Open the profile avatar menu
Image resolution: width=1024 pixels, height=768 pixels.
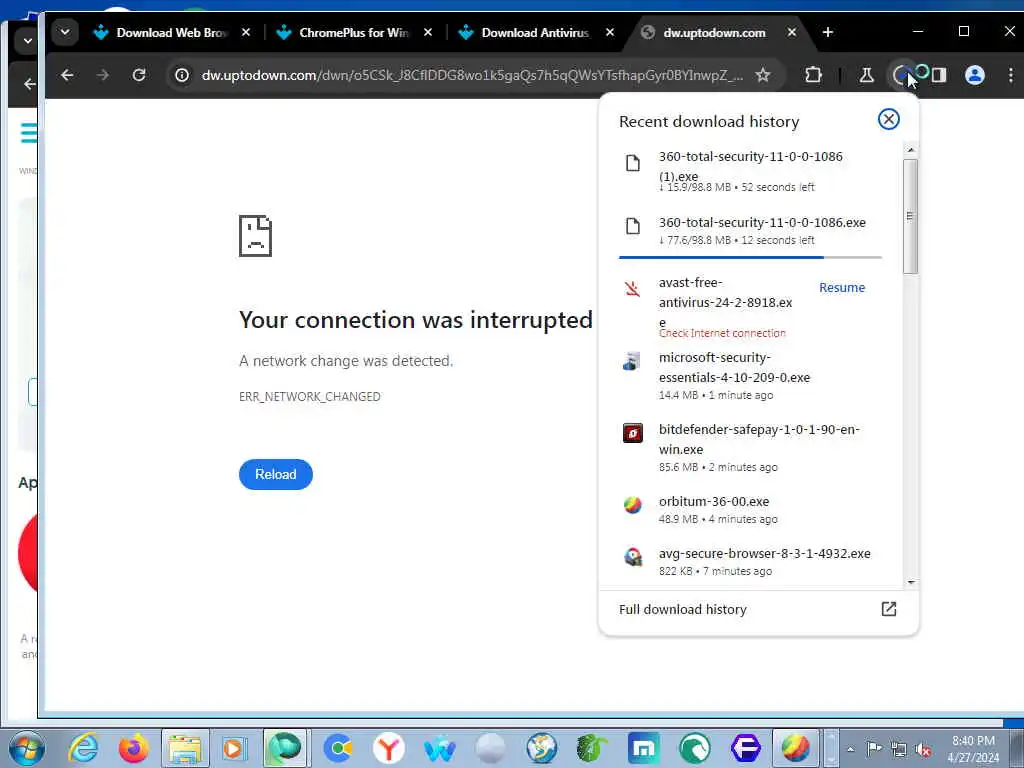pos(974,75)
